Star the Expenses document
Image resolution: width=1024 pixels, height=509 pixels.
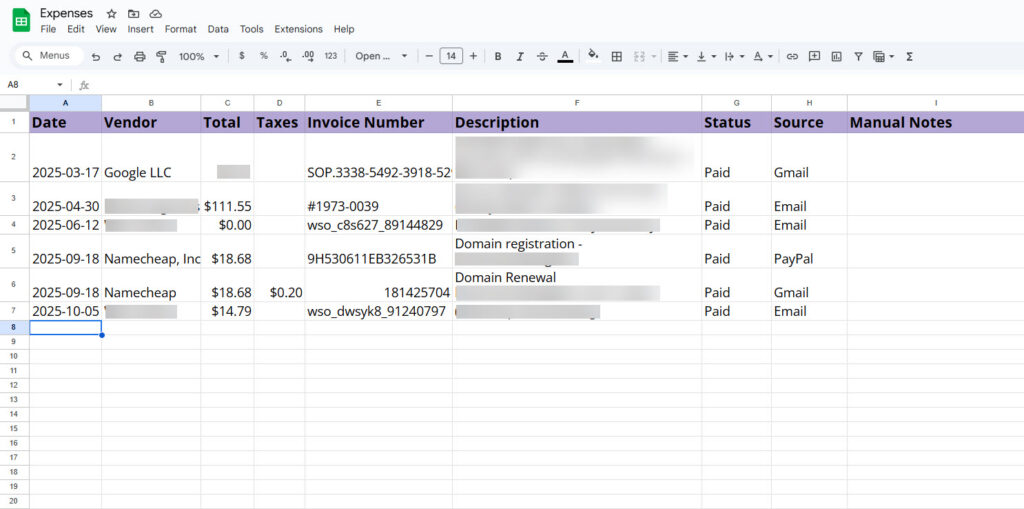click(112, 14)
